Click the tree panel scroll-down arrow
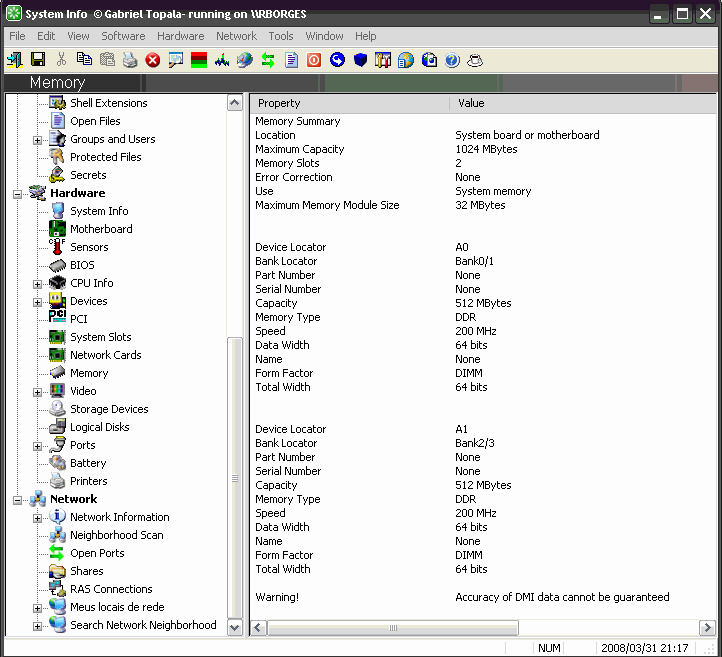Screen dimensions: 722x657 pyautogui.click(x=235, y=627)
